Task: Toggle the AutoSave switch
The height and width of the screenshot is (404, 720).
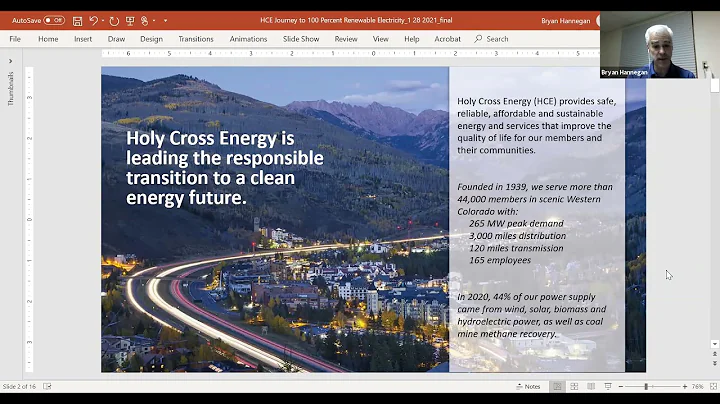Action: coord(54,21)
